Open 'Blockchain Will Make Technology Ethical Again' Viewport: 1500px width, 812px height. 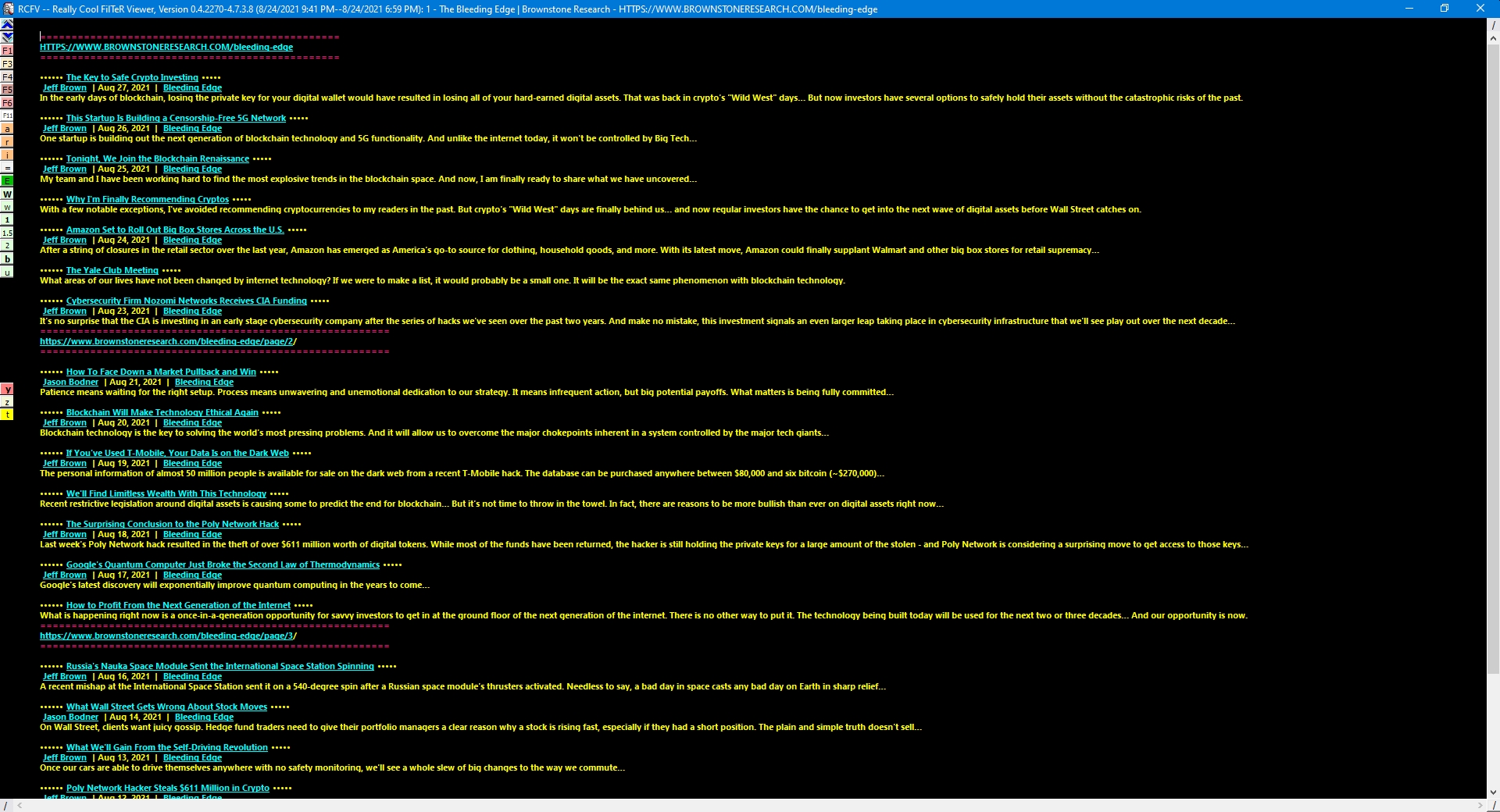162,412
